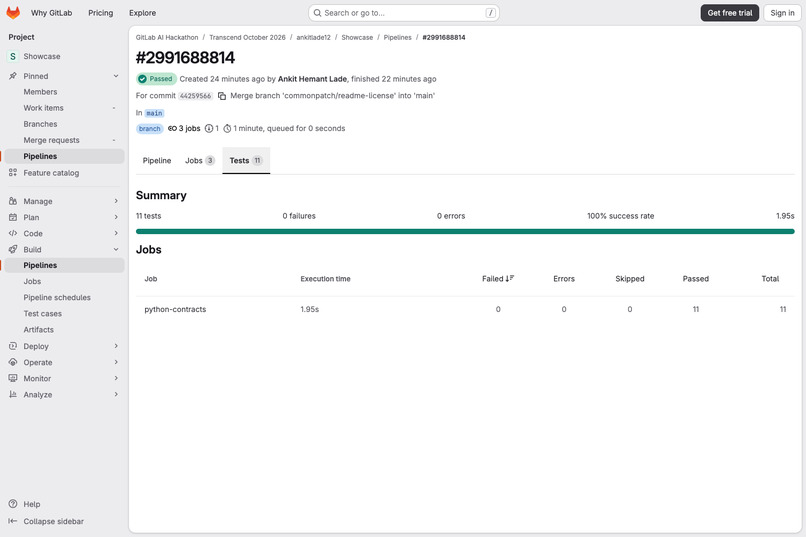
Task: Open the Why GitLab menu
Action: click(x=51, y=13)
